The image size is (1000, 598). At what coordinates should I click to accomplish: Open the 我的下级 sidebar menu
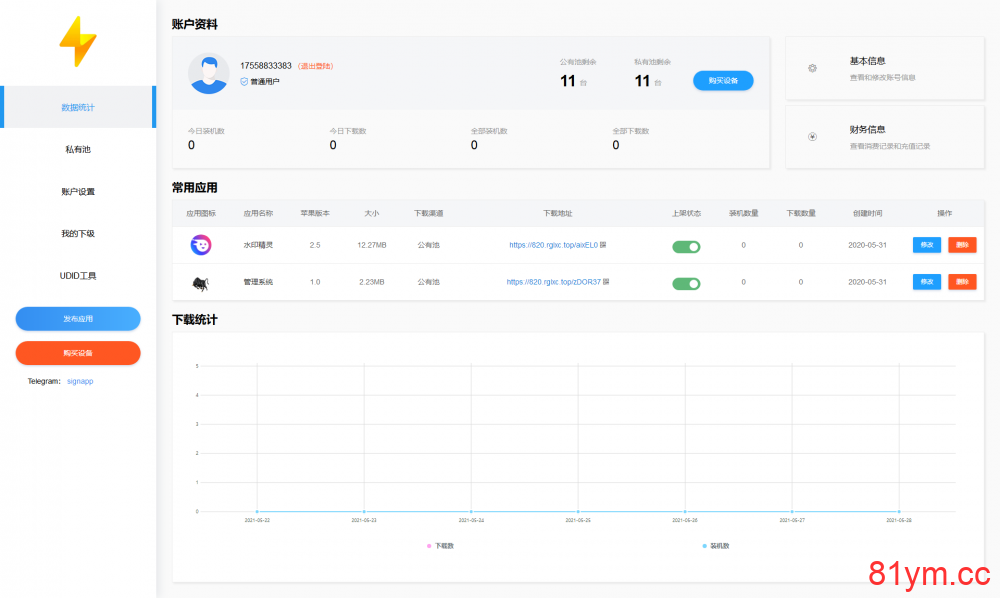point(78,233)
